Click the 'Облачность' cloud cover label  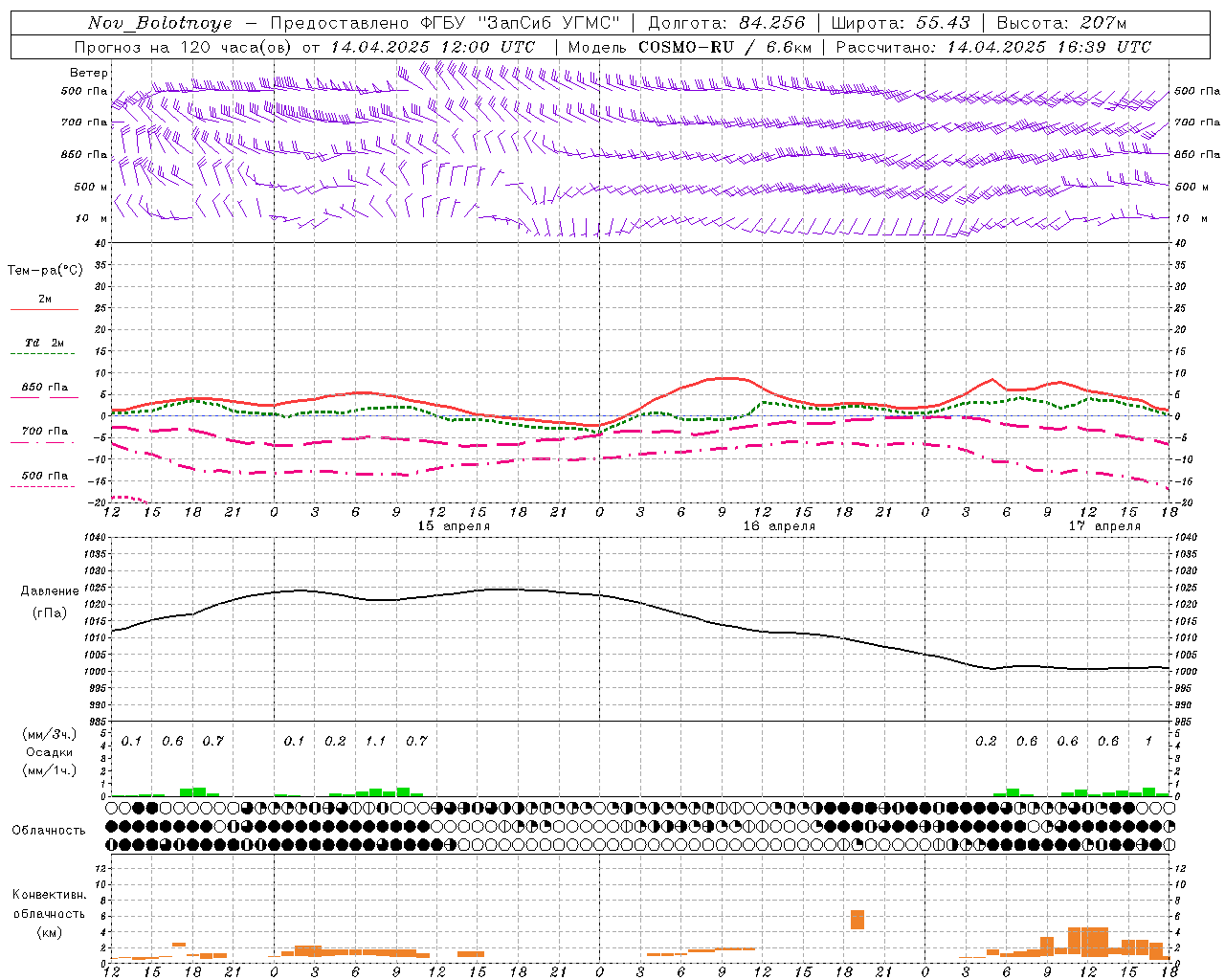coord(49,831)
